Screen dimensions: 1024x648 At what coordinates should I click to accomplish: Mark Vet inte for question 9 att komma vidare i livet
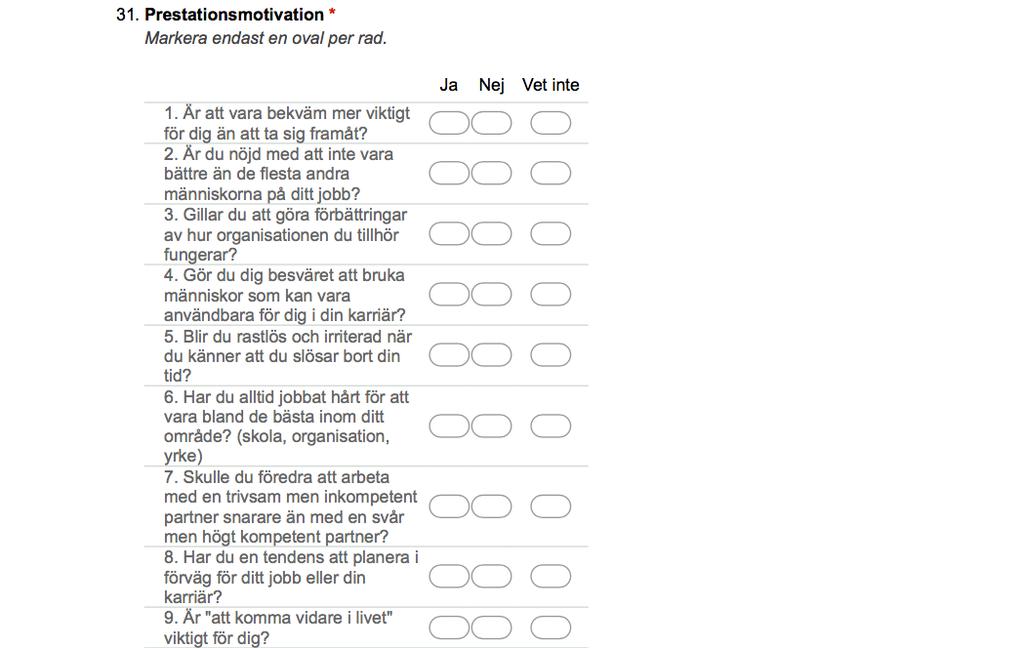click(551, 628)
